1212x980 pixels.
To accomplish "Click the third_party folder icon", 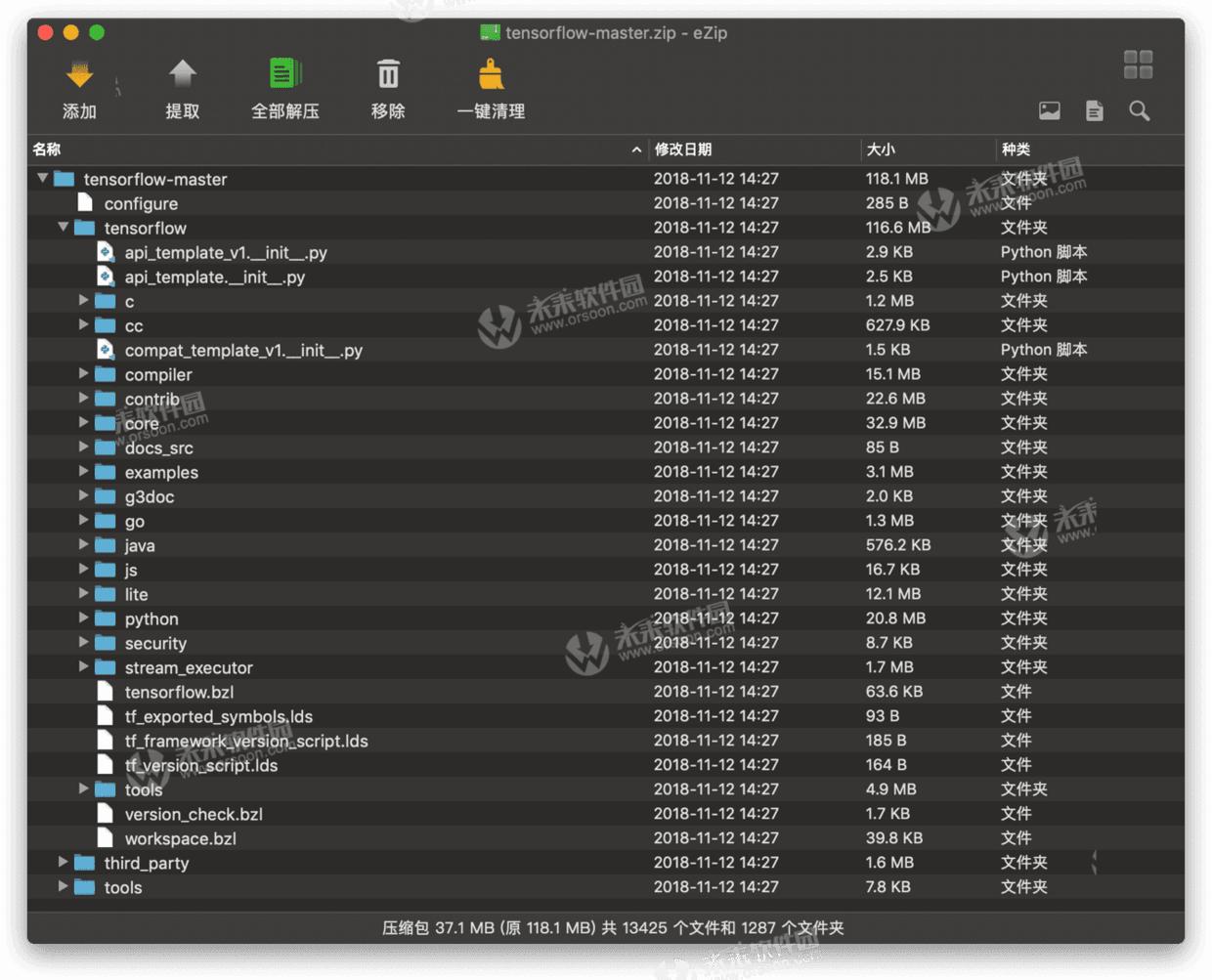I will (85, 863).
